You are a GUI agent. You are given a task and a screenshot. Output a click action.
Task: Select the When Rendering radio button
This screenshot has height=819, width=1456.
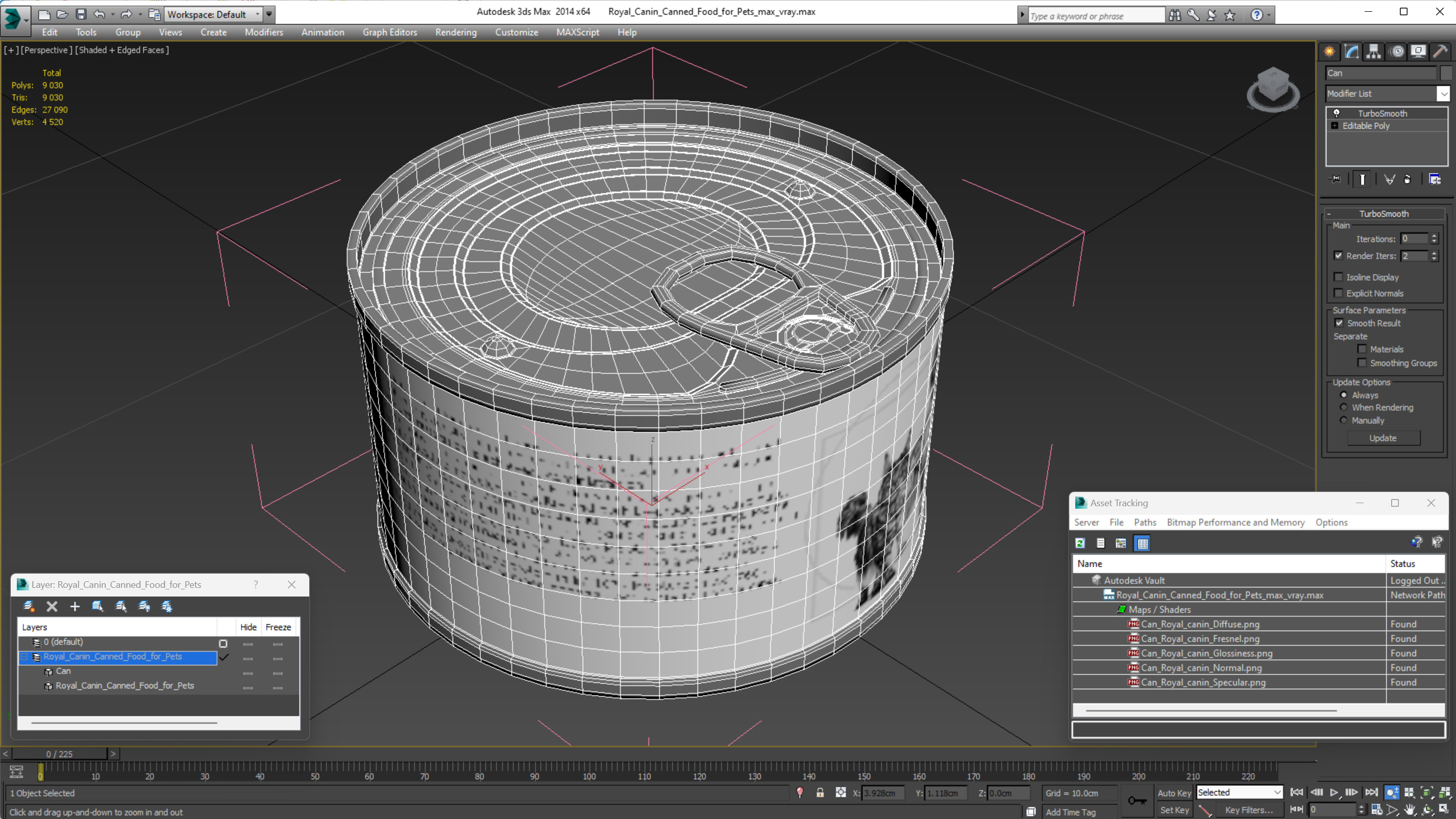coord(1344,407)
